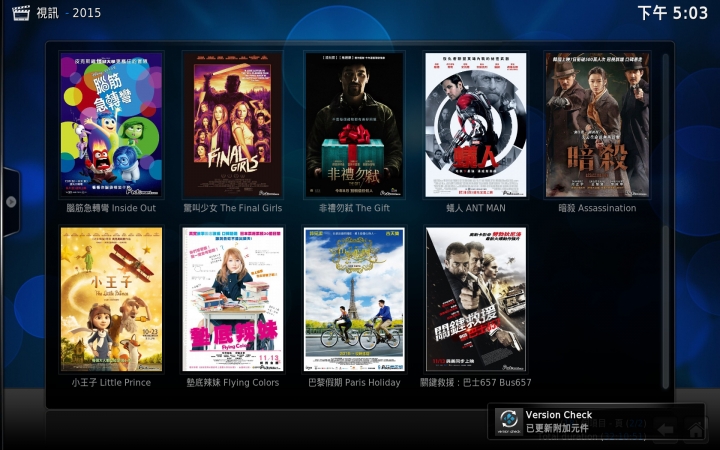Click the Version Check notification text
Viewport: 720px width, 450px height.
point(559,421)
